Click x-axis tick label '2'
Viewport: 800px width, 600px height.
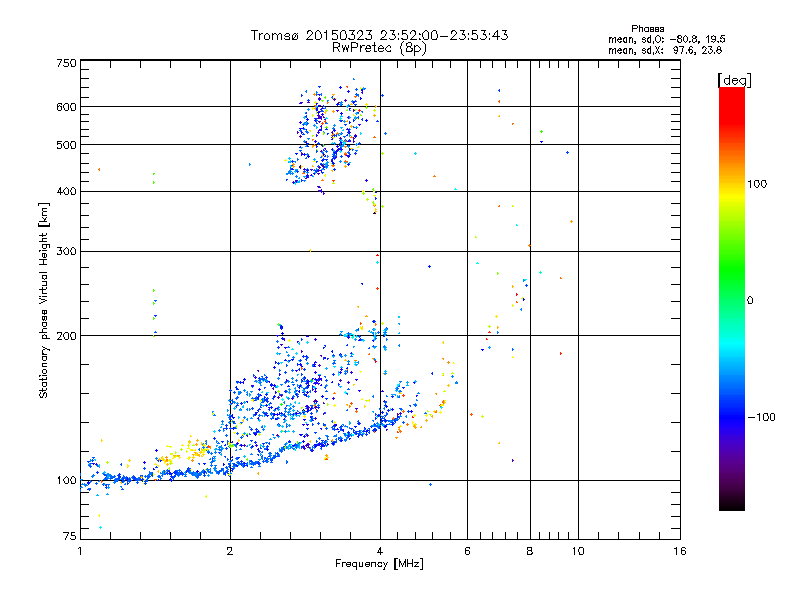point(230,551)
